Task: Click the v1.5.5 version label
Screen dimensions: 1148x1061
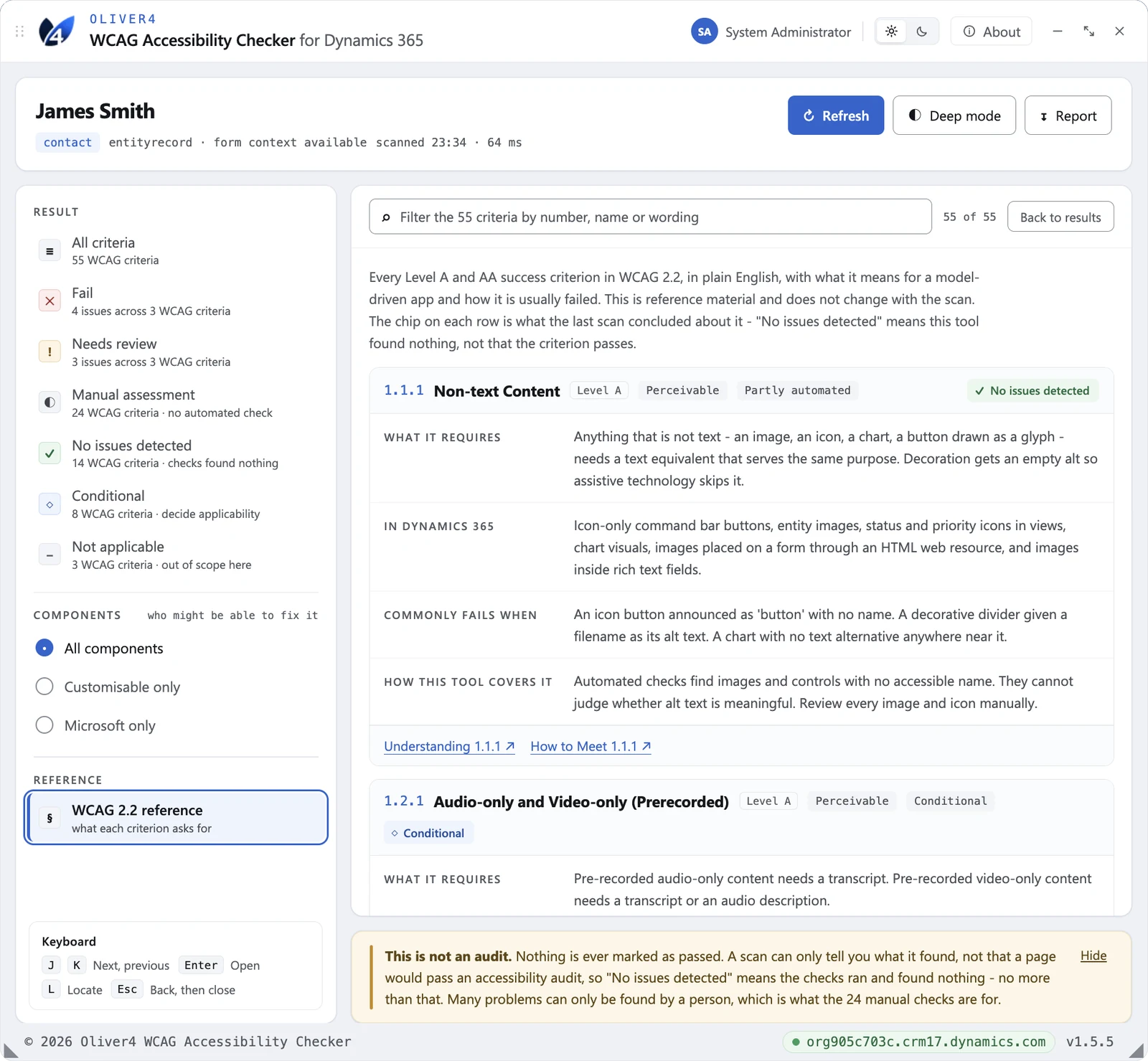Action: point(1089,1042)
